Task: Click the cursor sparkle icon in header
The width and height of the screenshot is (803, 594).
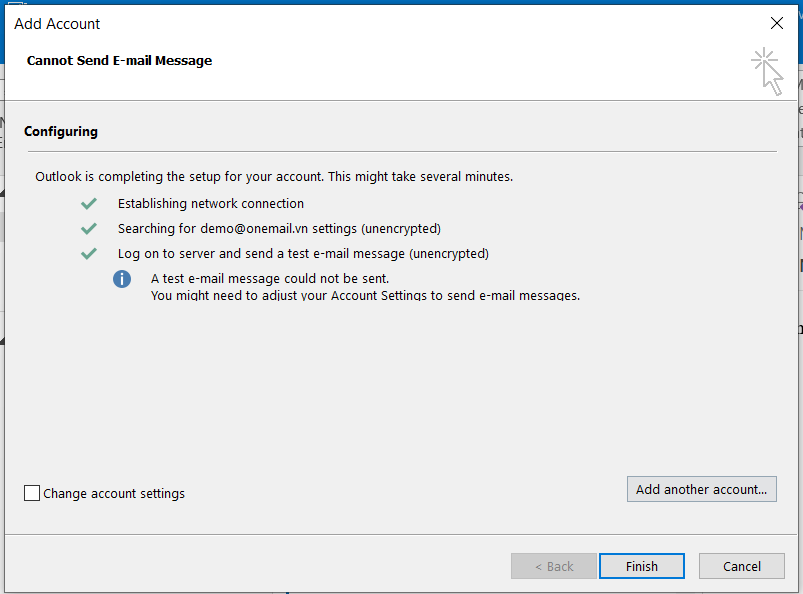Action: tap(767, 71)
